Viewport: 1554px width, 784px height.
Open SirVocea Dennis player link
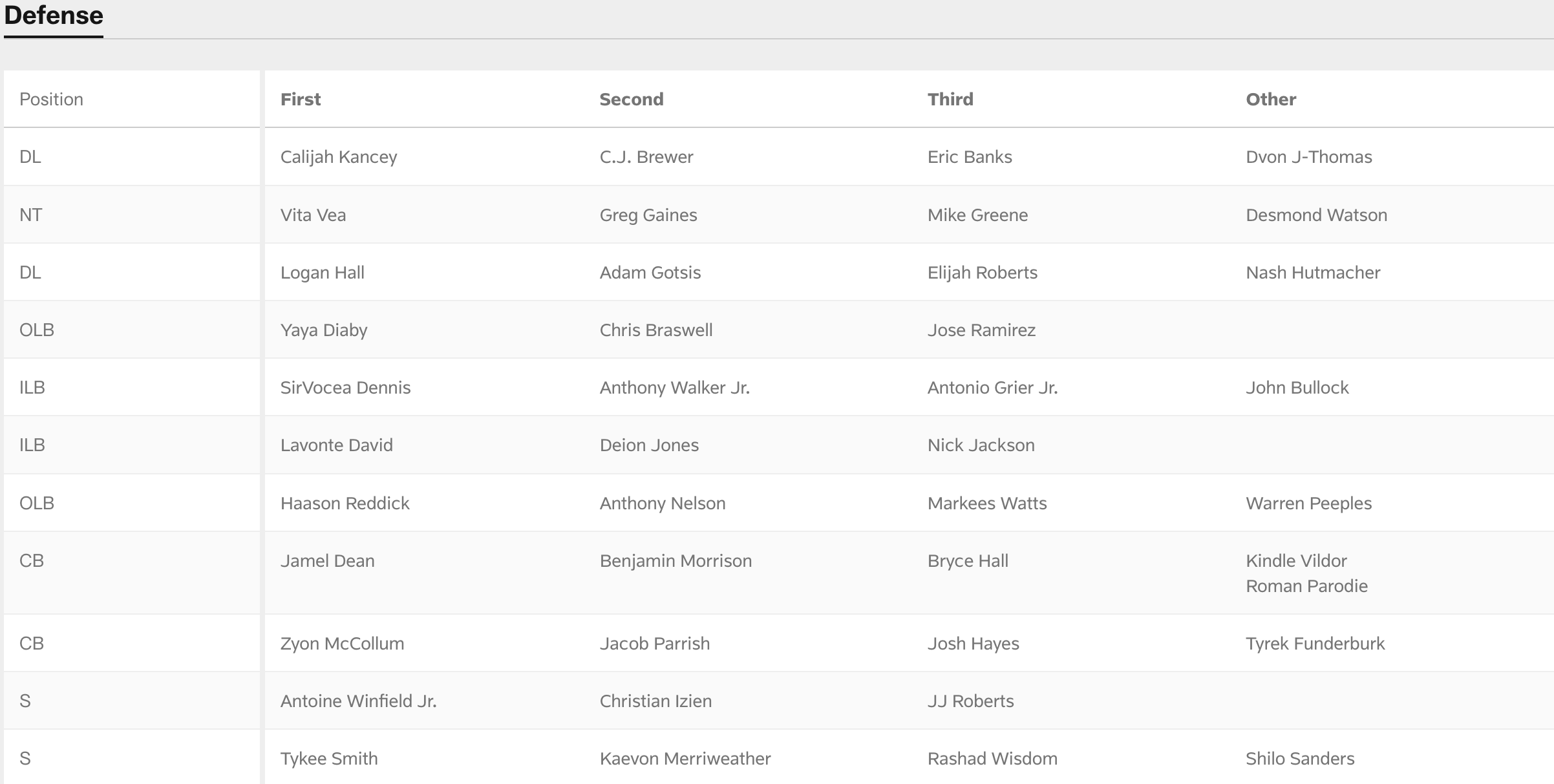coord(345,388)
